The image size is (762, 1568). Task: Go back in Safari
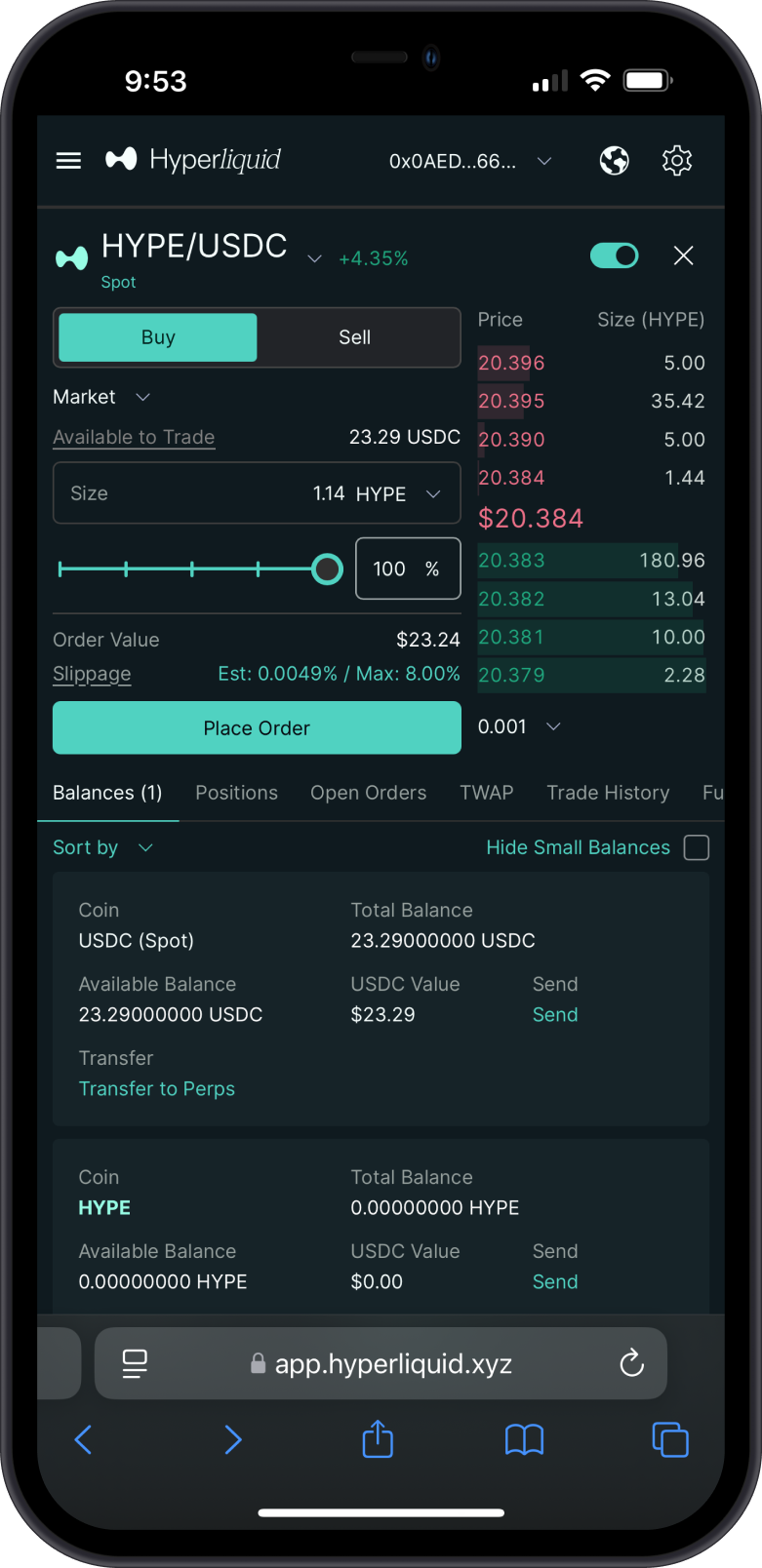click(x=84, y=1439)
